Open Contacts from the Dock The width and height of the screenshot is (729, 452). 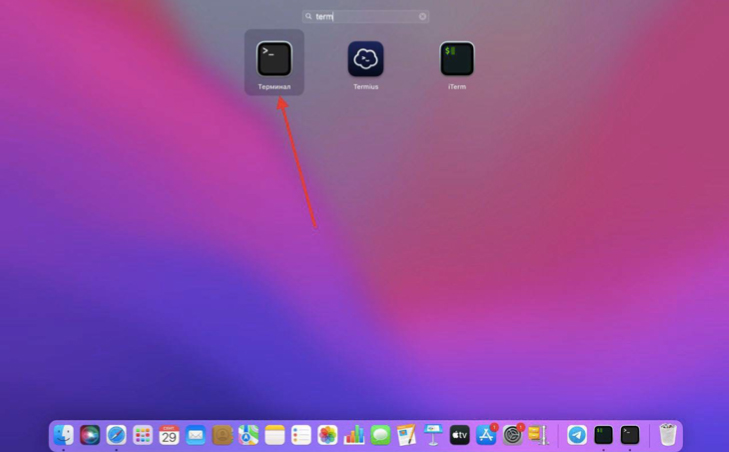pos(222,435)
